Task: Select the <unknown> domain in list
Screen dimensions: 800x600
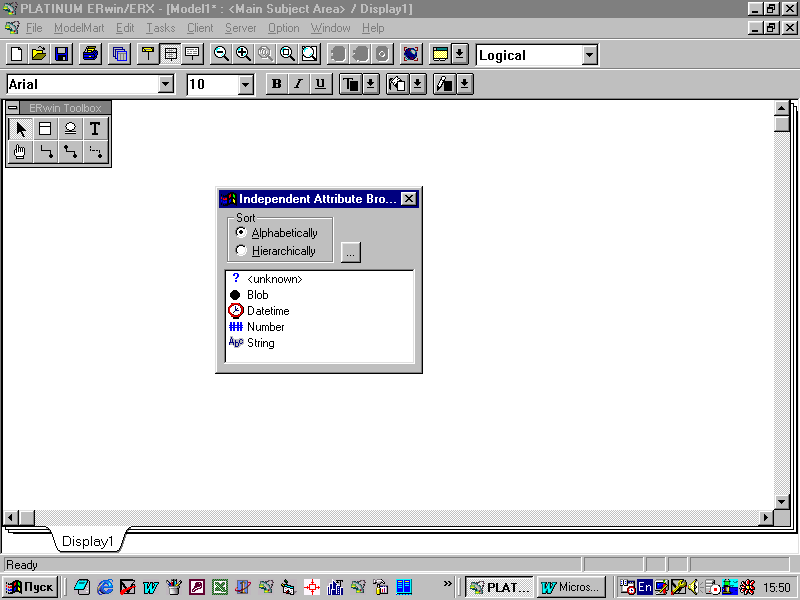Action: (x=319, y=279)
